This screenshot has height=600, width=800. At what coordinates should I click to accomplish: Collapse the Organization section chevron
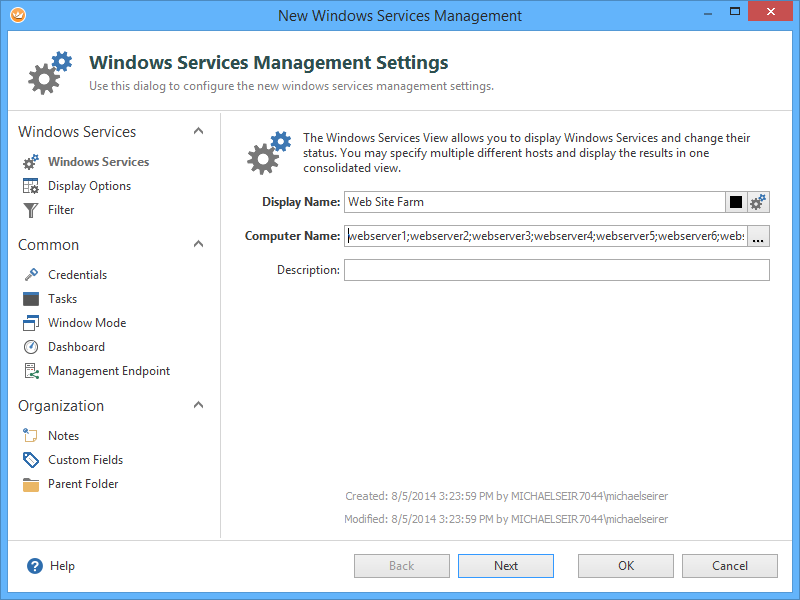tap(198, 405)
